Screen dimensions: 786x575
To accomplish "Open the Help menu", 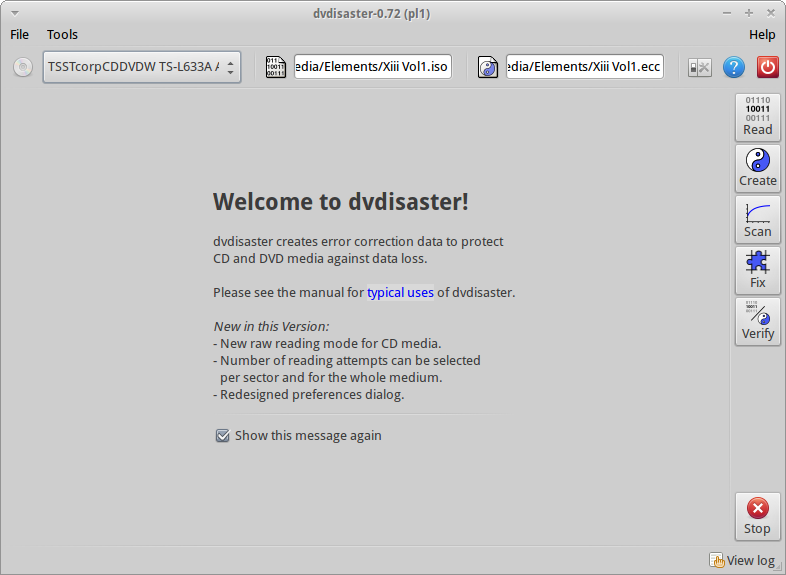I will 761,34.
